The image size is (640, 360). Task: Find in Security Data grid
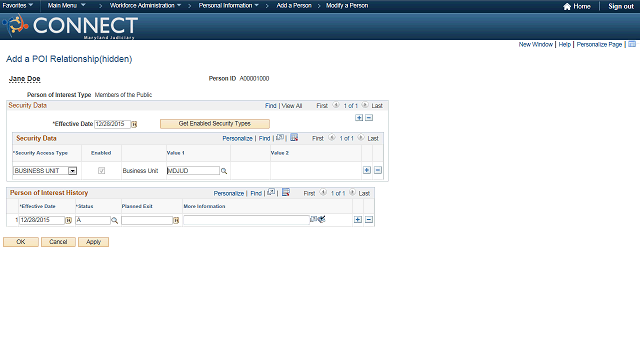point(264,138)
